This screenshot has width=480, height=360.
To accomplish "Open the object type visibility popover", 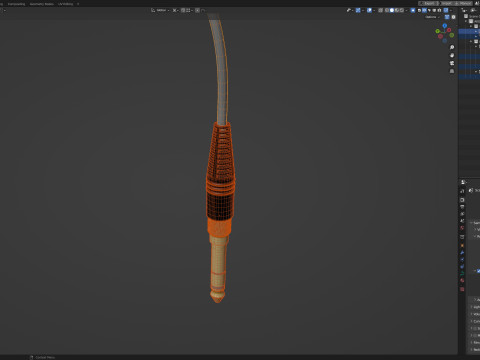I will coord(350,10).
